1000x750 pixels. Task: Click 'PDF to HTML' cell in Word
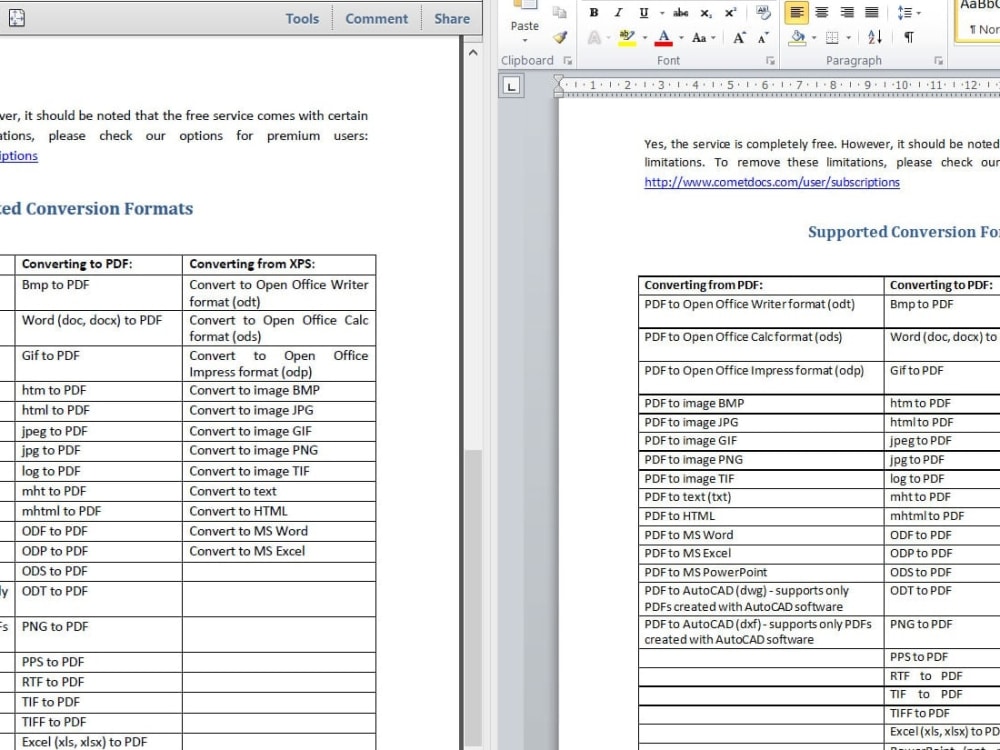(x=761, y=516)
